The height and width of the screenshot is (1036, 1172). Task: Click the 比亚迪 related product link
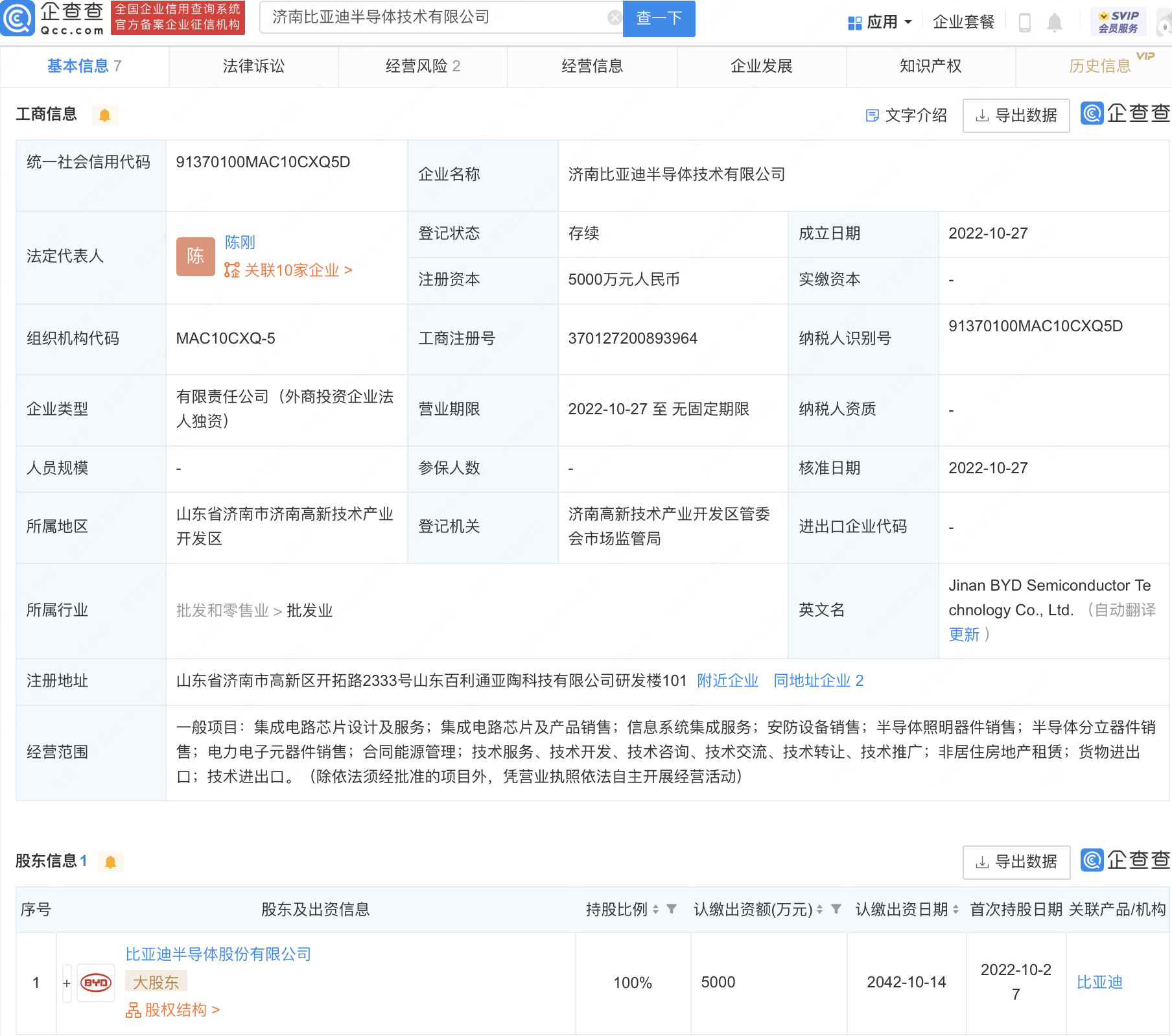click(1099, 983)
